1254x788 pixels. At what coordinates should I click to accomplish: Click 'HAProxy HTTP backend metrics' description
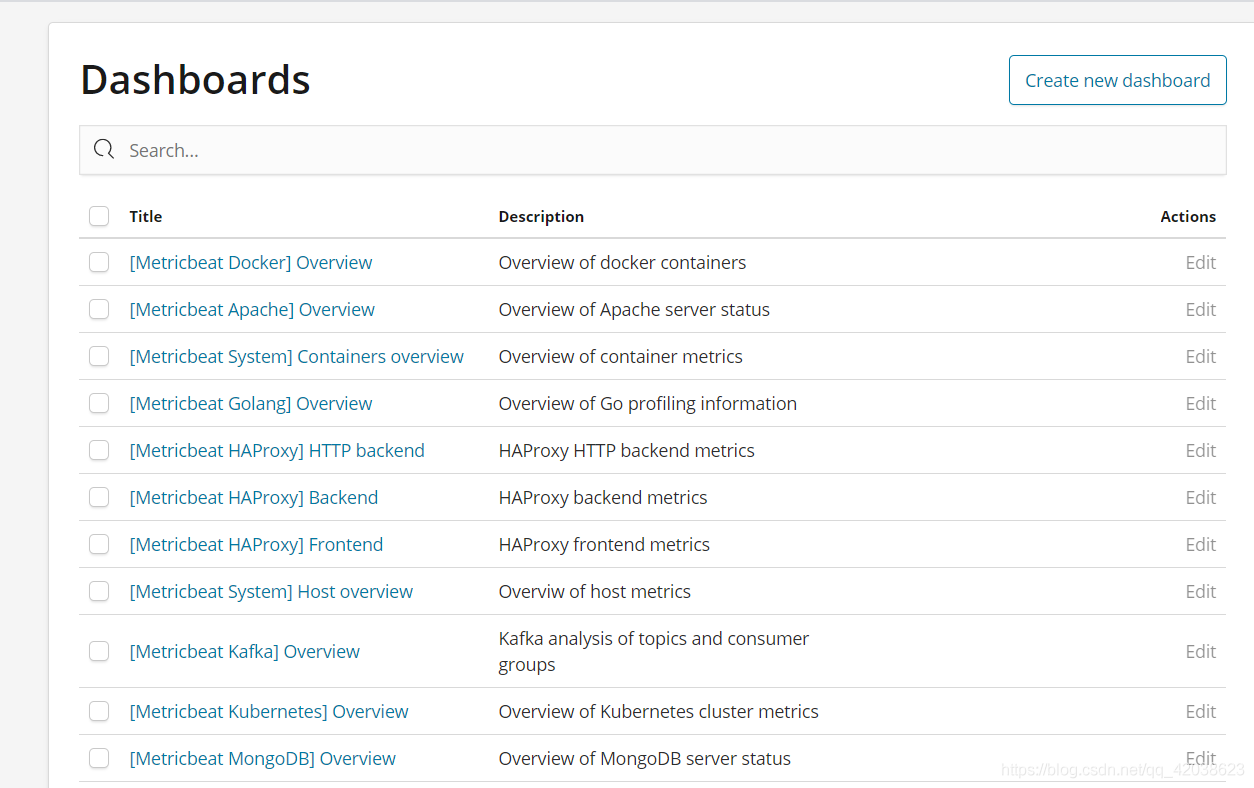pos(626,450)
